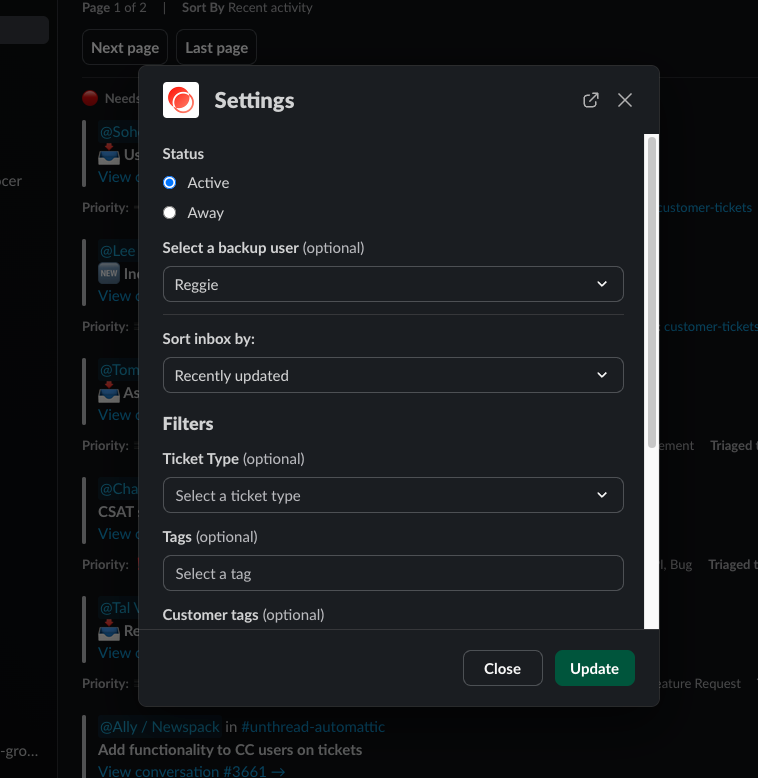The height and width of the screenshot is (778, 758).
Task: Click the Unthread app logo icon
Action: (181, 100)
